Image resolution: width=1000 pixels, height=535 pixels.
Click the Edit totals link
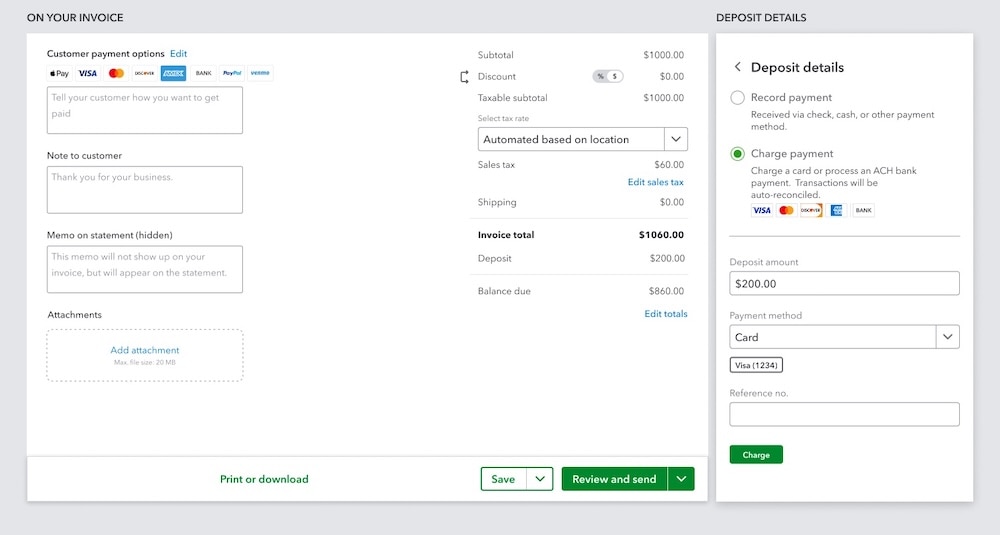click(666, 314)
